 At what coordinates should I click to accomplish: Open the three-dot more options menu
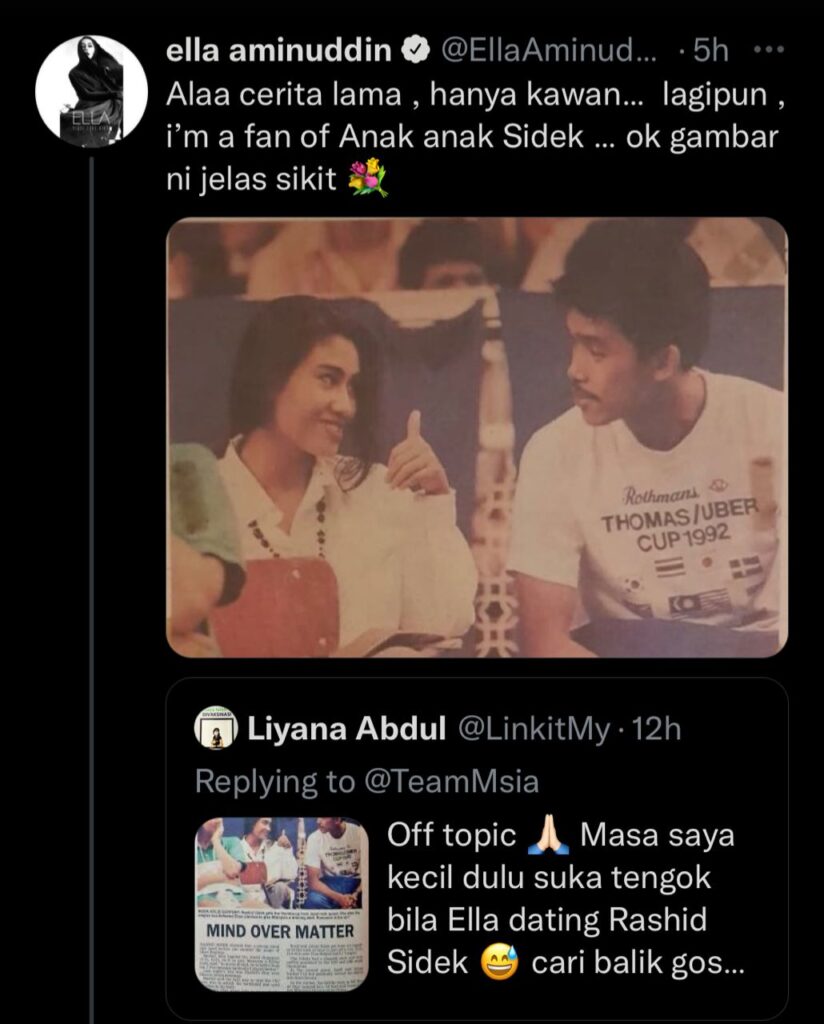[768, 51]
